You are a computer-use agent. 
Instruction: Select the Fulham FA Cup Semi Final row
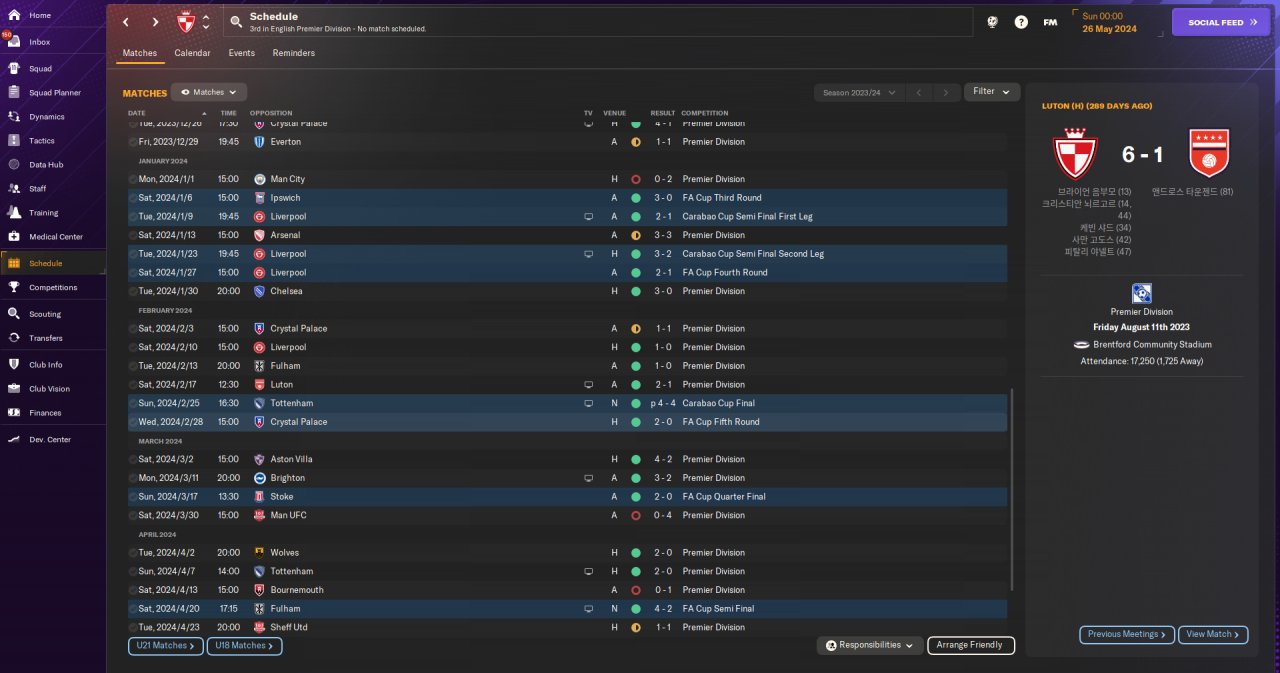(x=567, y=609)
